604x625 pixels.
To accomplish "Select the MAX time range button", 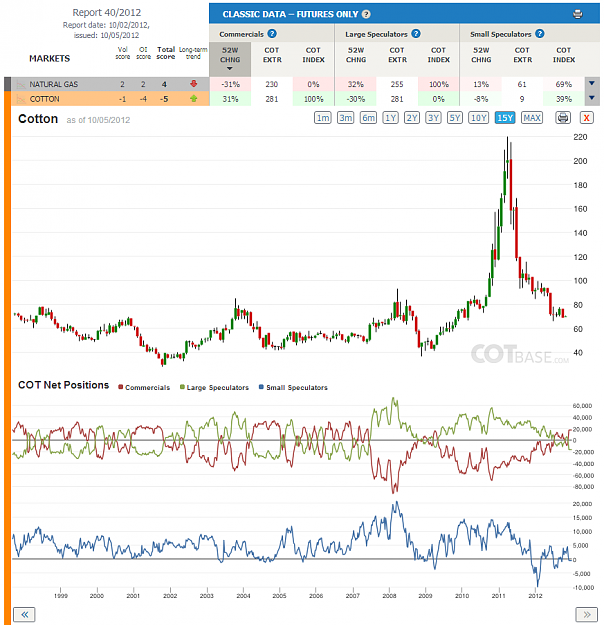I will coord(532,118).
